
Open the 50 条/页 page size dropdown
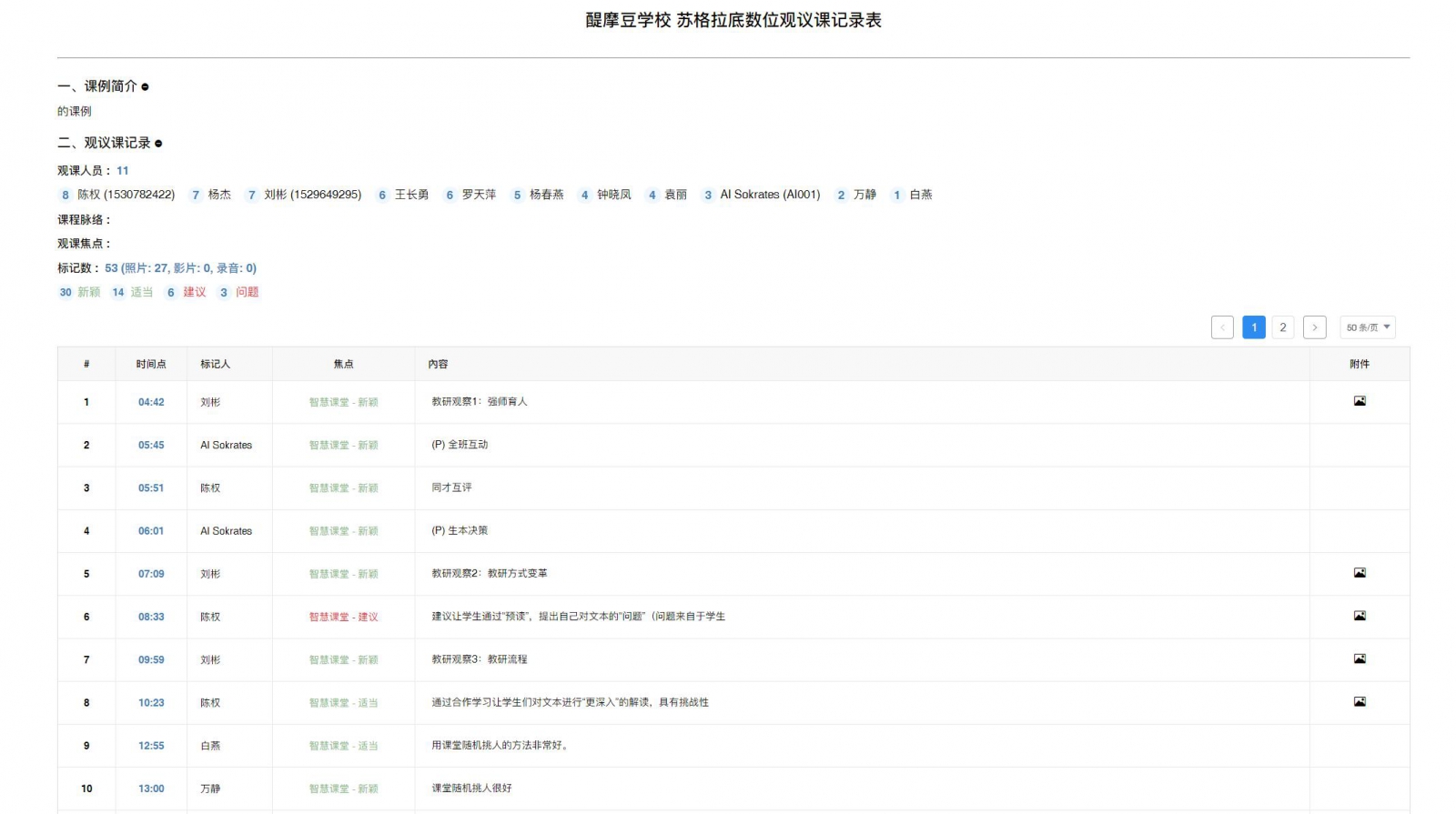click(x=1367, y=327)
